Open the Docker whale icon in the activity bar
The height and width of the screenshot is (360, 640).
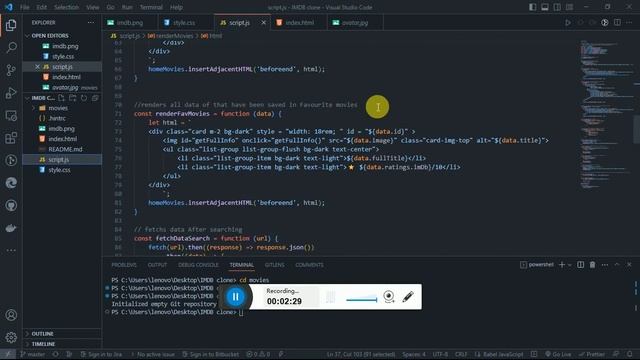(x=11, y=228)
